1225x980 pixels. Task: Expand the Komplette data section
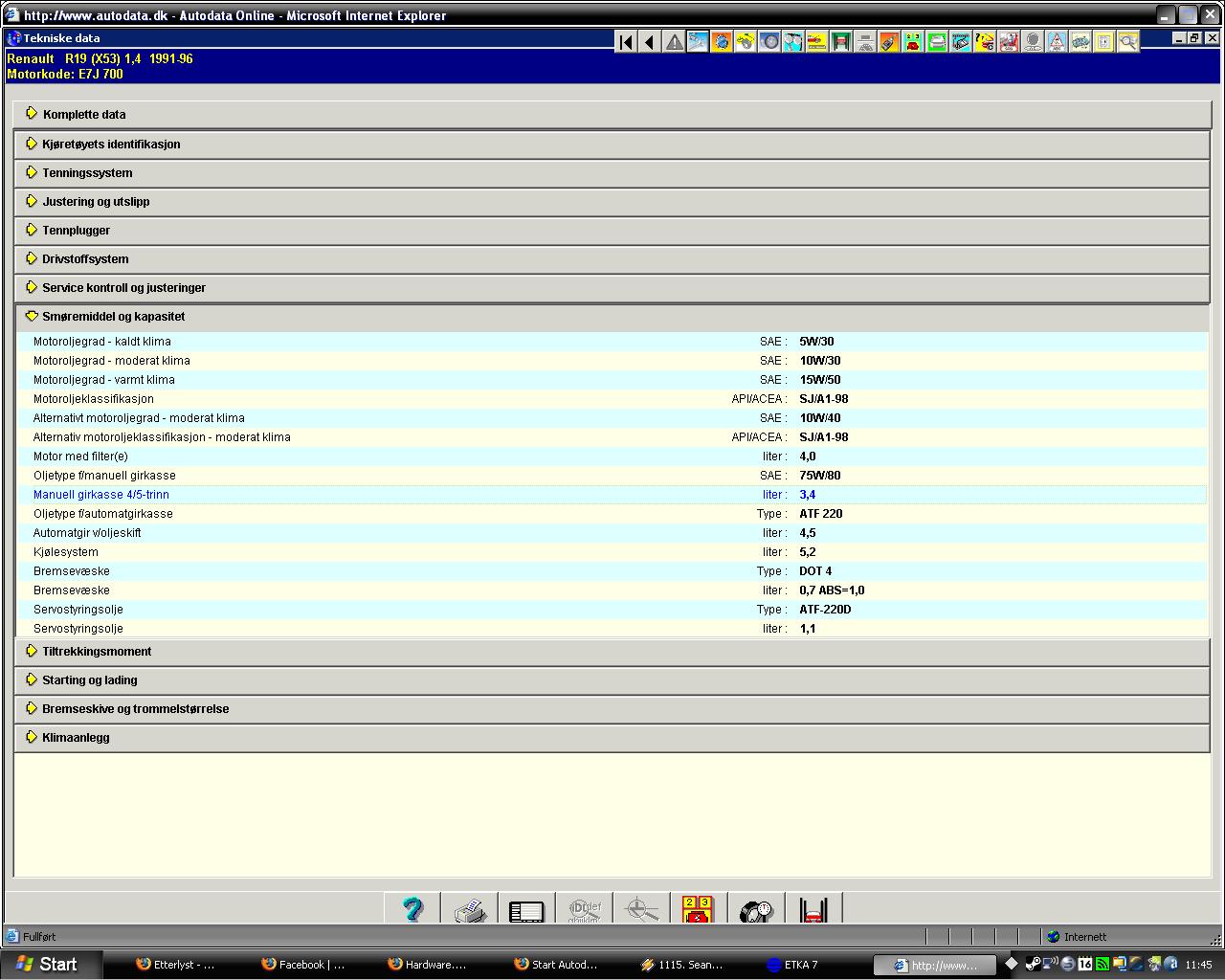coord(612,114)
